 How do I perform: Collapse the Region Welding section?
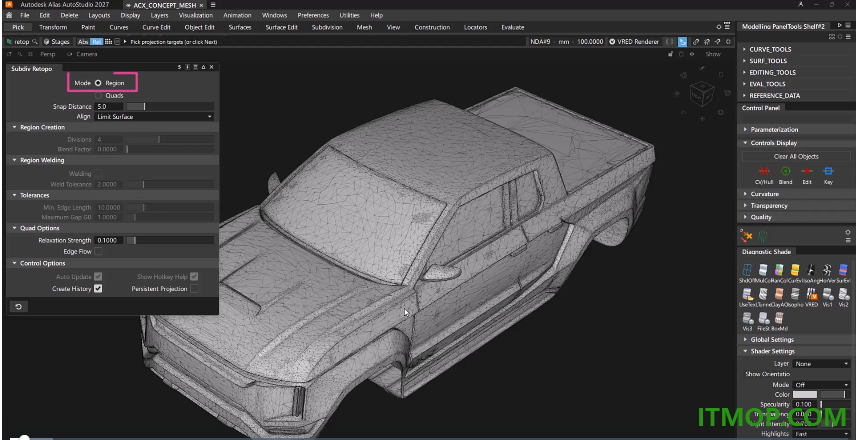point(15,160)
